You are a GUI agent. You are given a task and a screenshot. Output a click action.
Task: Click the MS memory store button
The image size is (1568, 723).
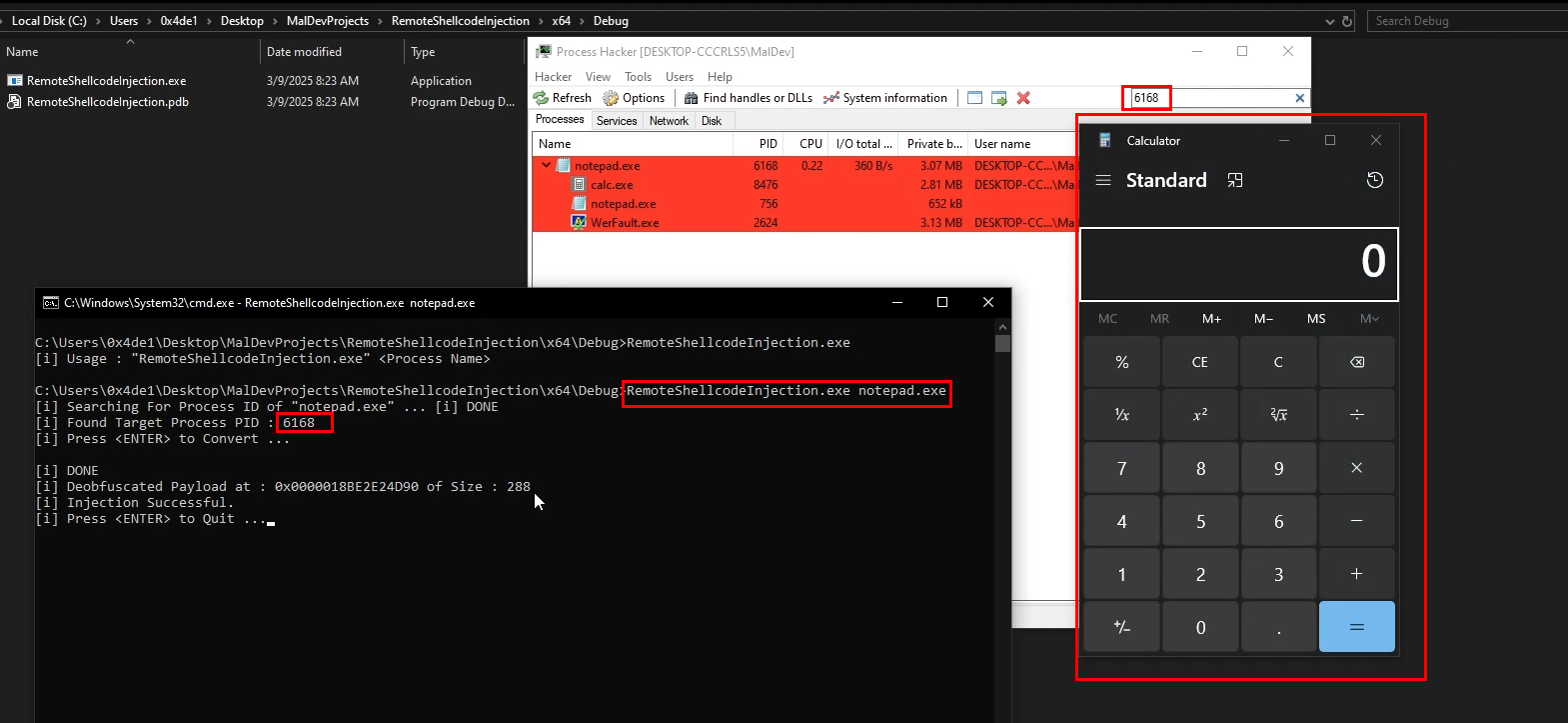point(1316,319)
